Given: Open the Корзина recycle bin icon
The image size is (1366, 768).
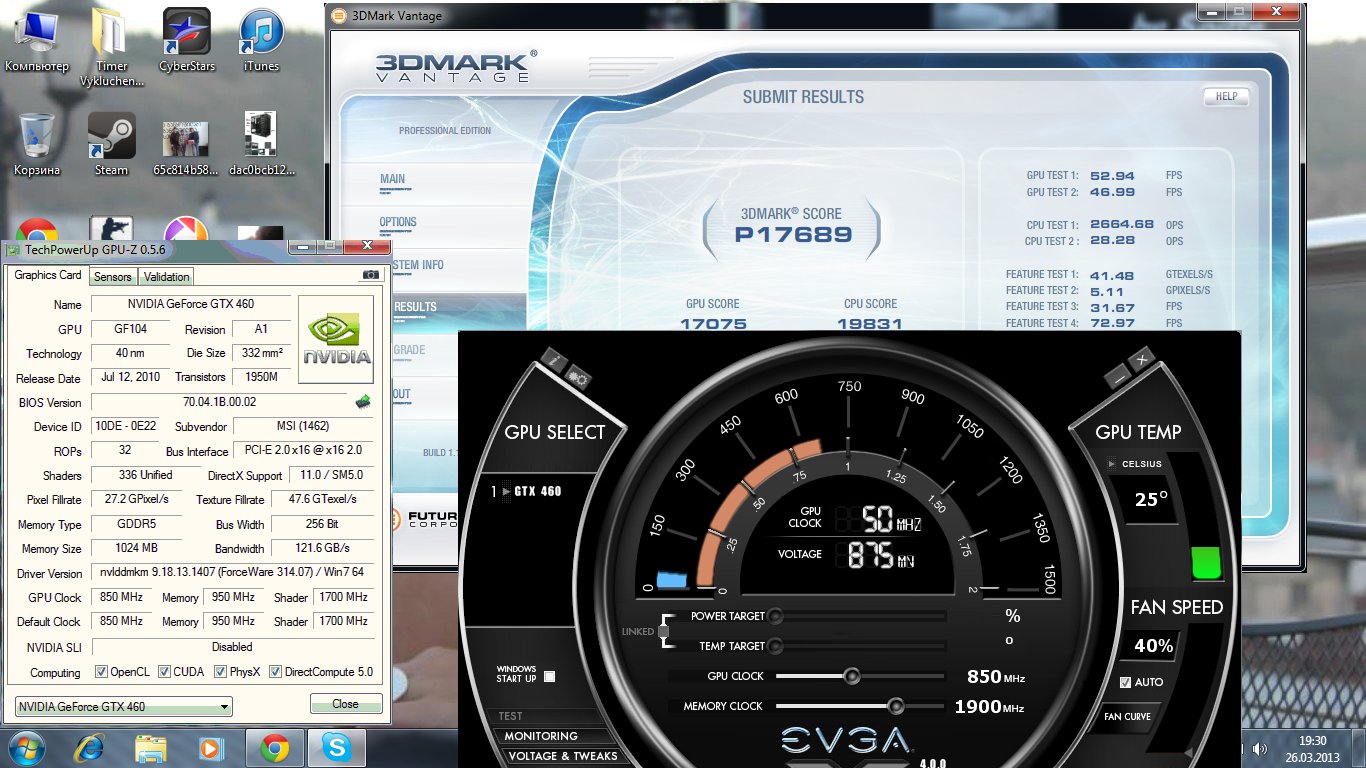Looking at the screenshot, I should pyautogui.click(x=37, y=143).
